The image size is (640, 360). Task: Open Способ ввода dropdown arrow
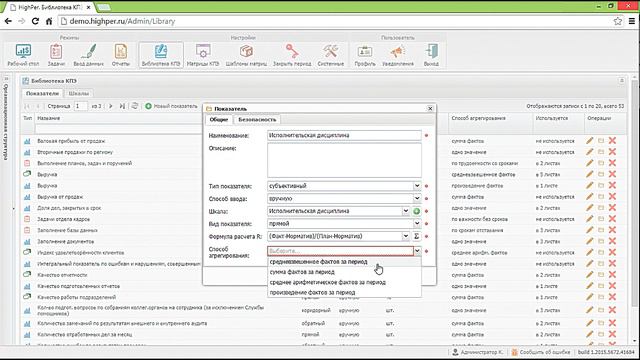click(x=417, y=198)
